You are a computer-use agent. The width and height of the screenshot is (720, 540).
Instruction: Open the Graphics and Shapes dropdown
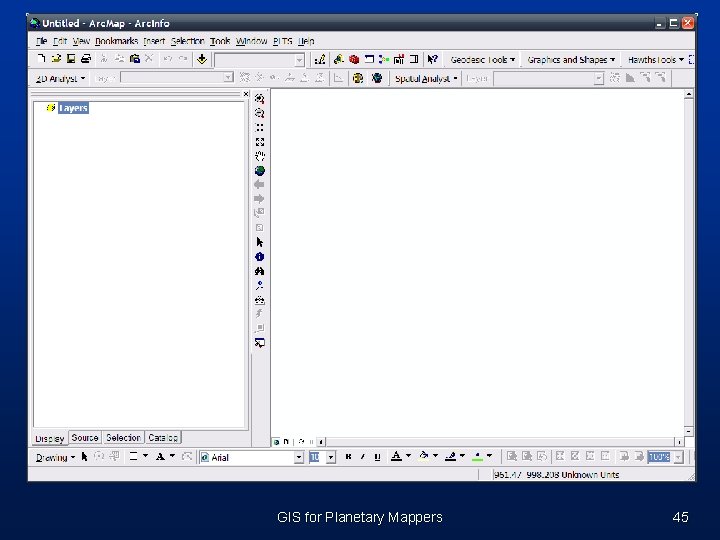tap(571, 60)
